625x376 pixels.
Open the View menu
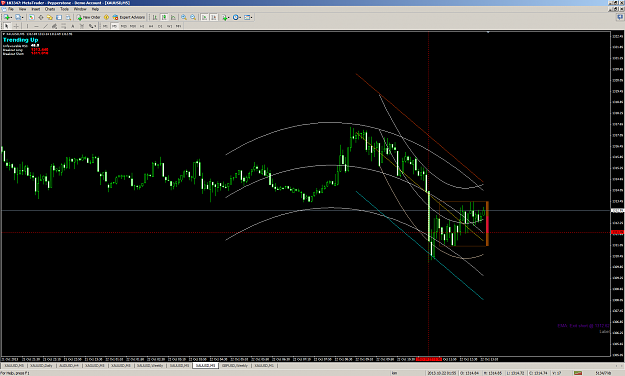click(x=23, y=9)
